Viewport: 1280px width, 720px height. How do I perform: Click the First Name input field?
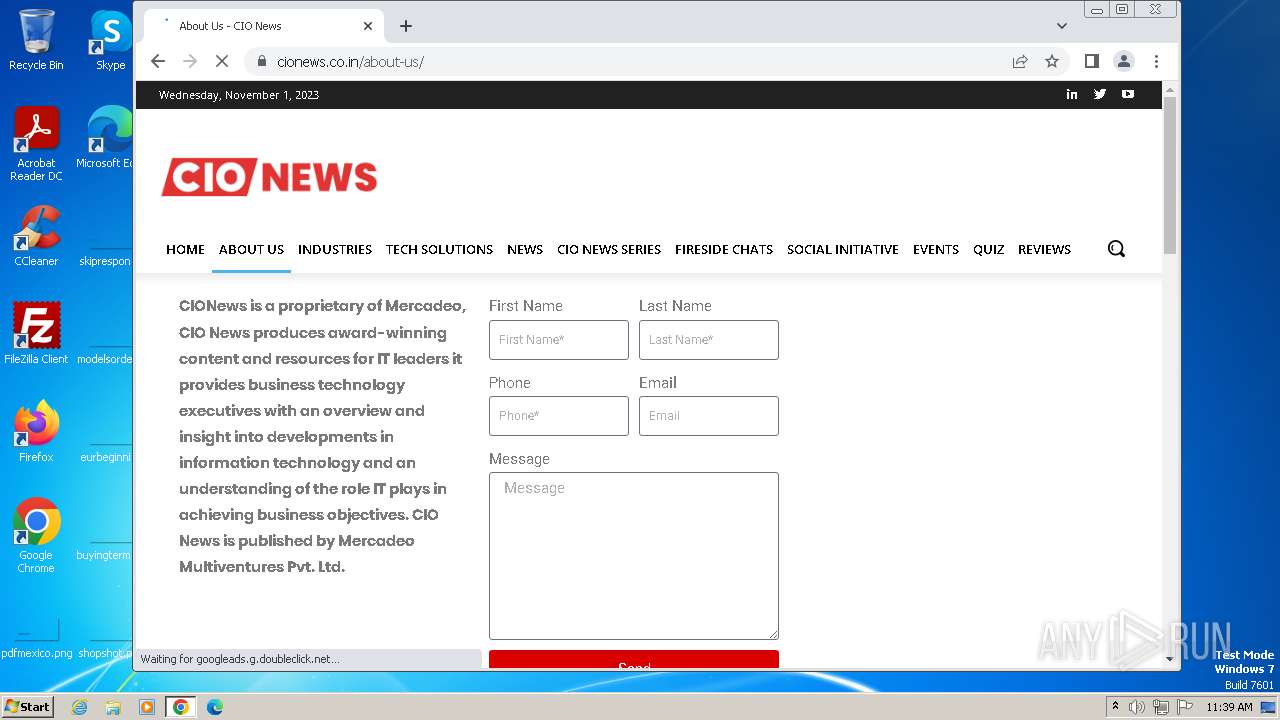coord(559,340)
